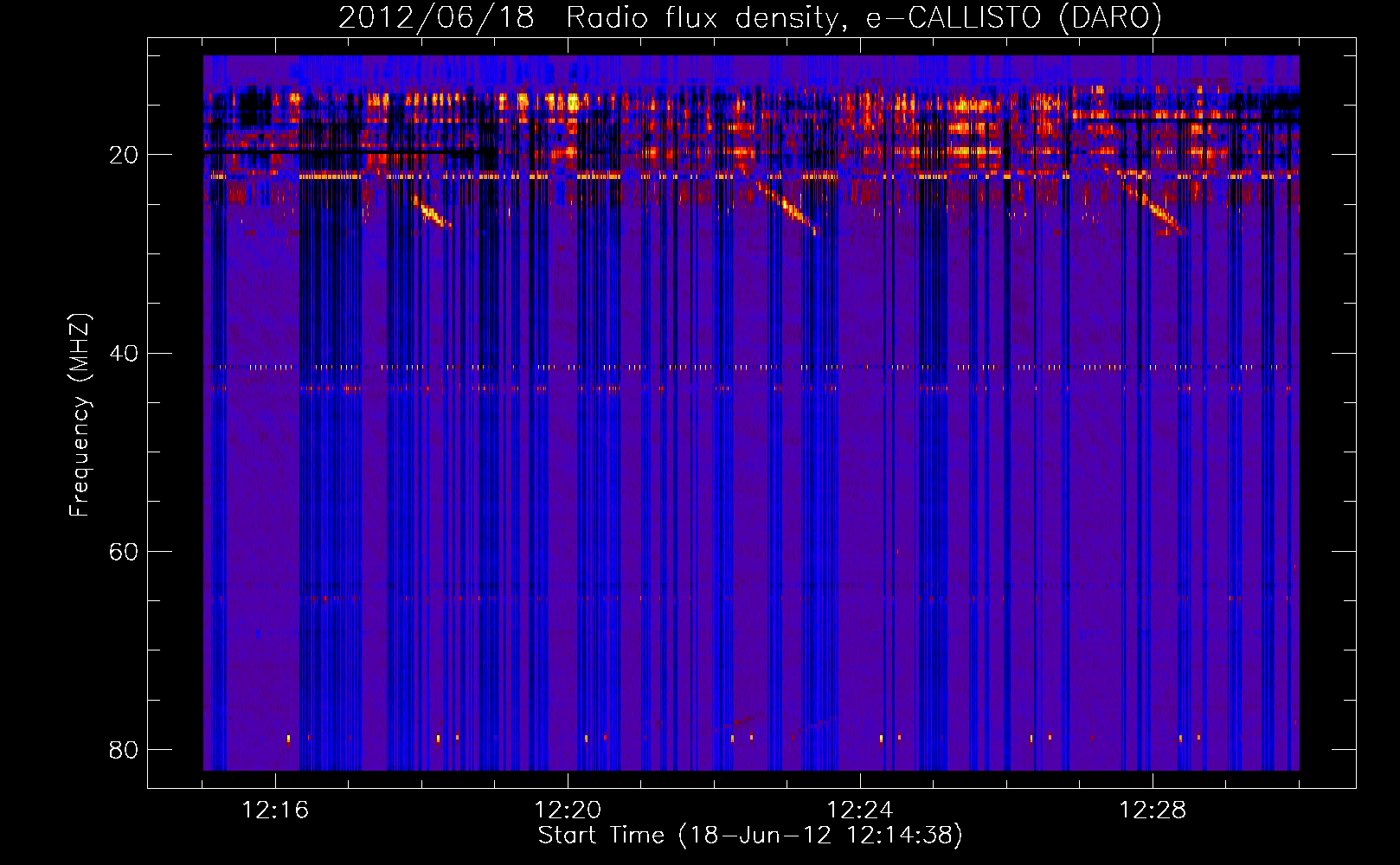
Task: Click the 20 MHz frequency tick label
Action: click(124, 156)
